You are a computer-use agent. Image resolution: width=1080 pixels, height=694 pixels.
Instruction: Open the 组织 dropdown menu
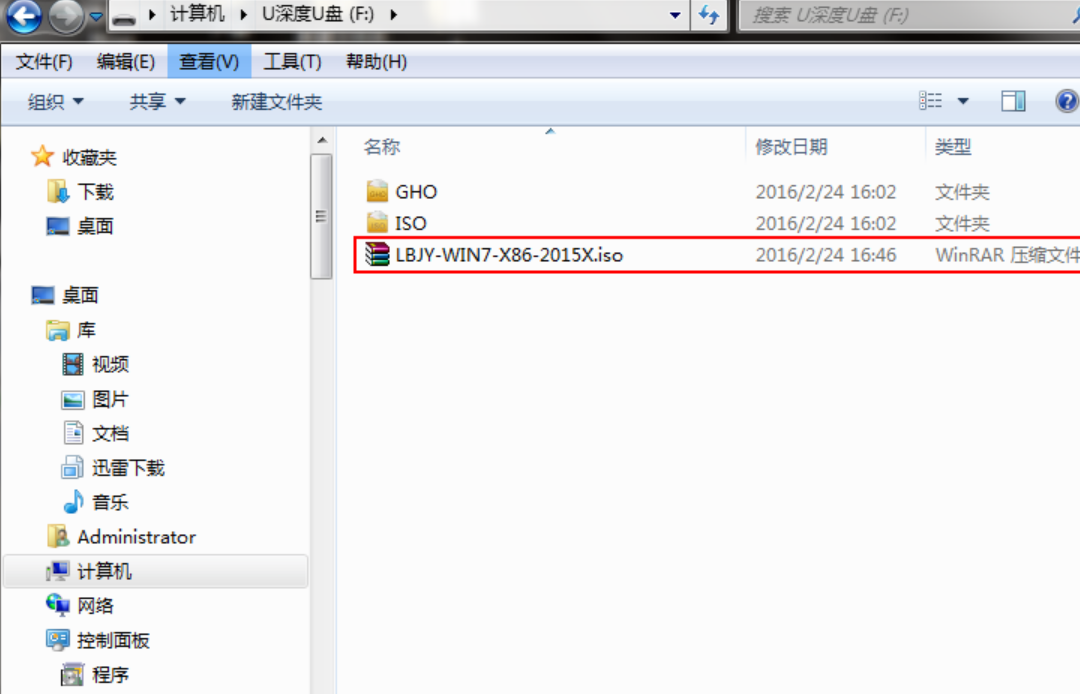(x=55, y=102)
